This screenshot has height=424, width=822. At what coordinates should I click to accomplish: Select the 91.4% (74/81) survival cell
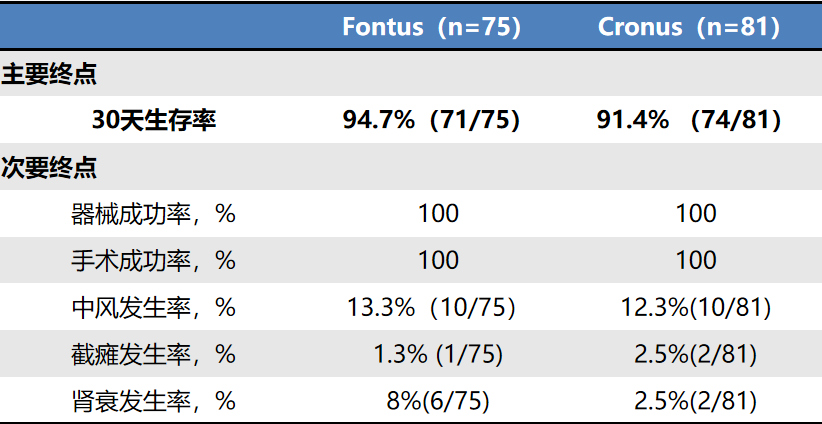click(x=688, y=121)
